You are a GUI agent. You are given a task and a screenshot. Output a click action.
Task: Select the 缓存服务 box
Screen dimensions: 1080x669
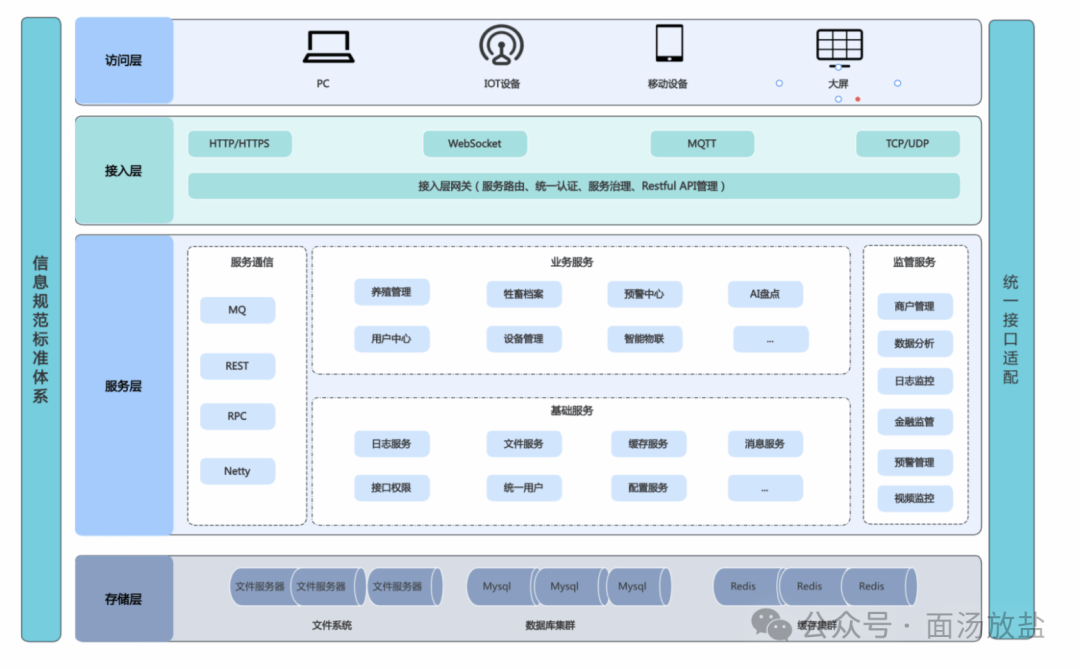pos(648,444)
